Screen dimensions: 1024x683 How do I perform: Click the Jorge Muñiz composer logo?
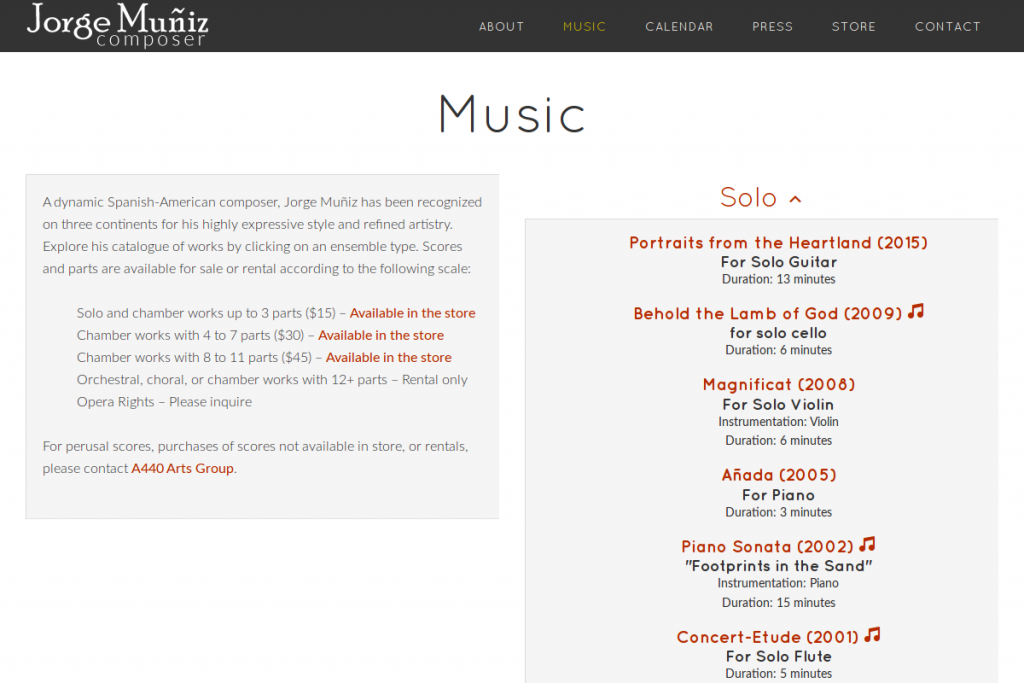[x=118, y=25]
